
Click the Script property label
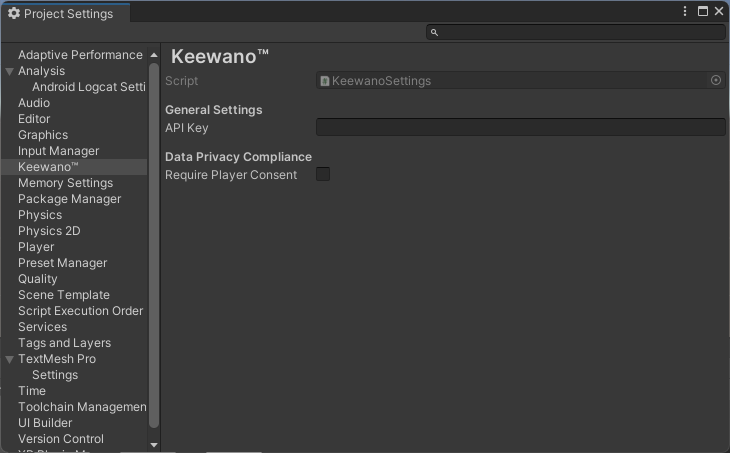[x=182, y=81]
